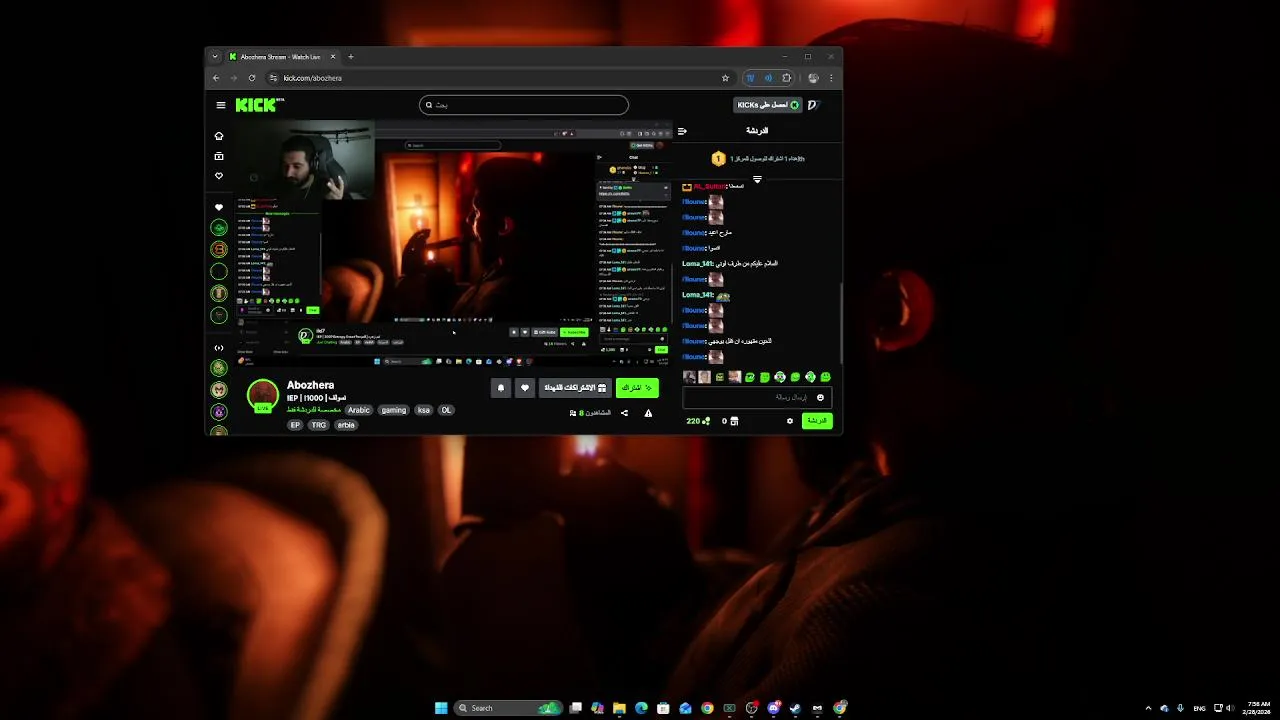Viewport: 1280px width, 720px height.
Task: Open Chrome profile avatar
Action: pos(813,78)
